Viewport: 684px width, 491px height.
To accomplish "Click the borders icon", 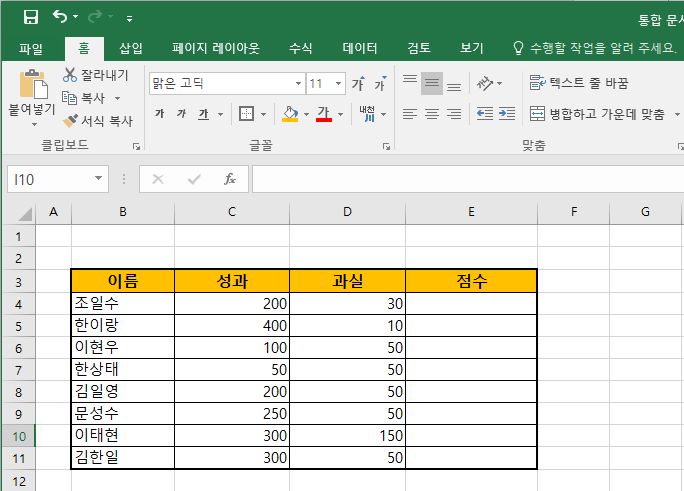I will (246, 114).
